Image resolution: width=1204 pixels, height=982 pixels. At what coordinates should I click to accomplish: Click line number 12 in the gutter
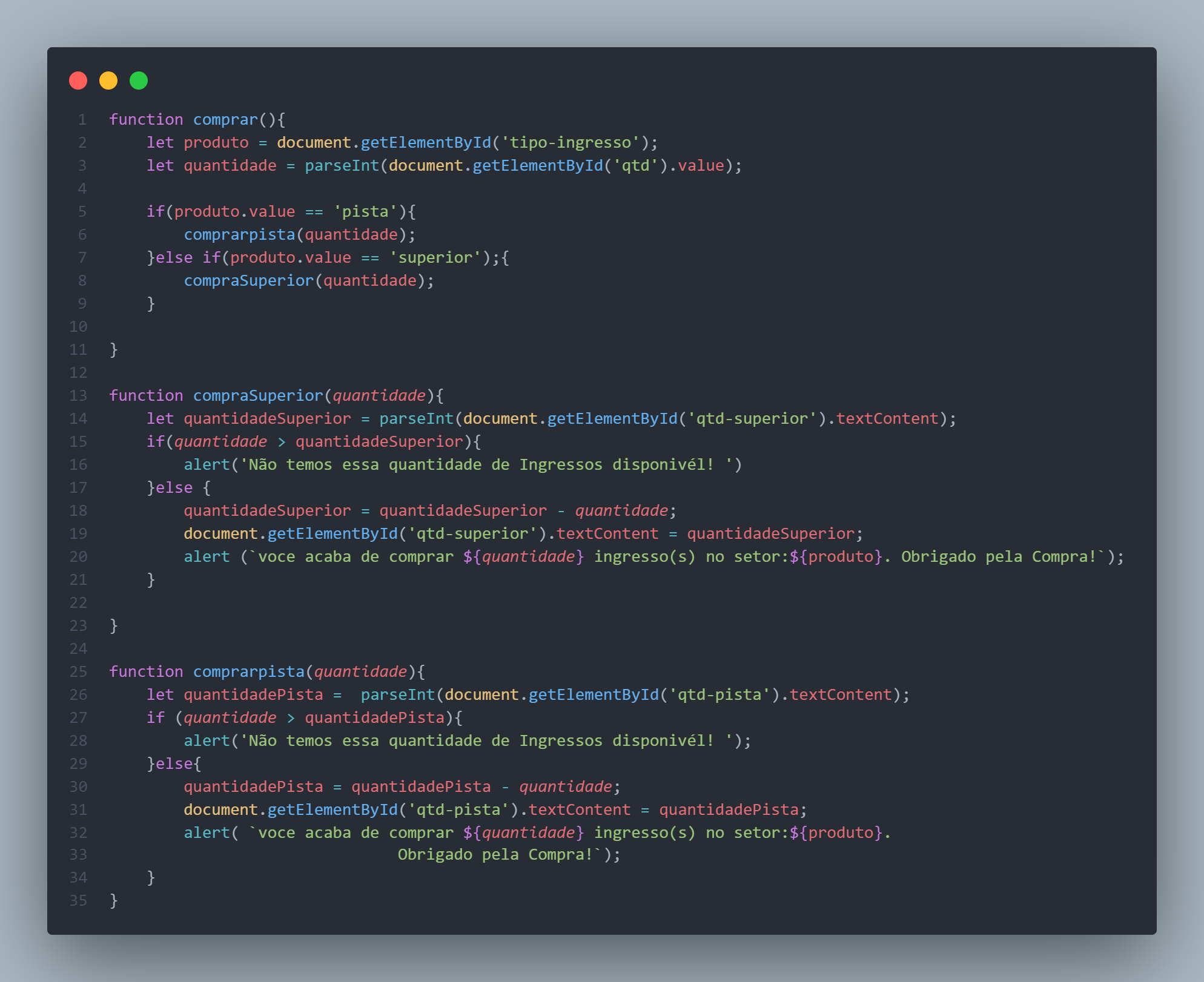click(78, 372)
